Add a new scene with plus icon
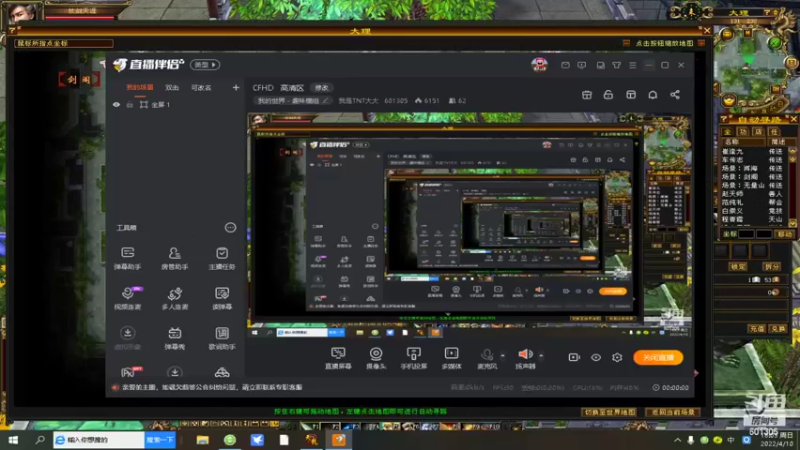 [236, 88]
